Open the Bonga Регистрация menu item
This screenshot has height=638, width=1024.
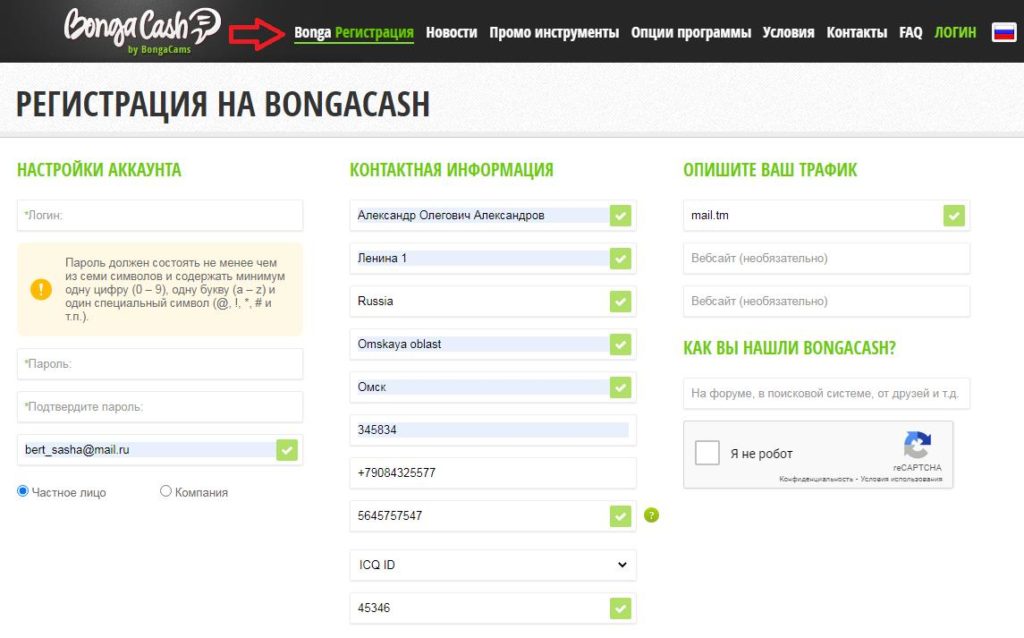click(x=354, y=32)
